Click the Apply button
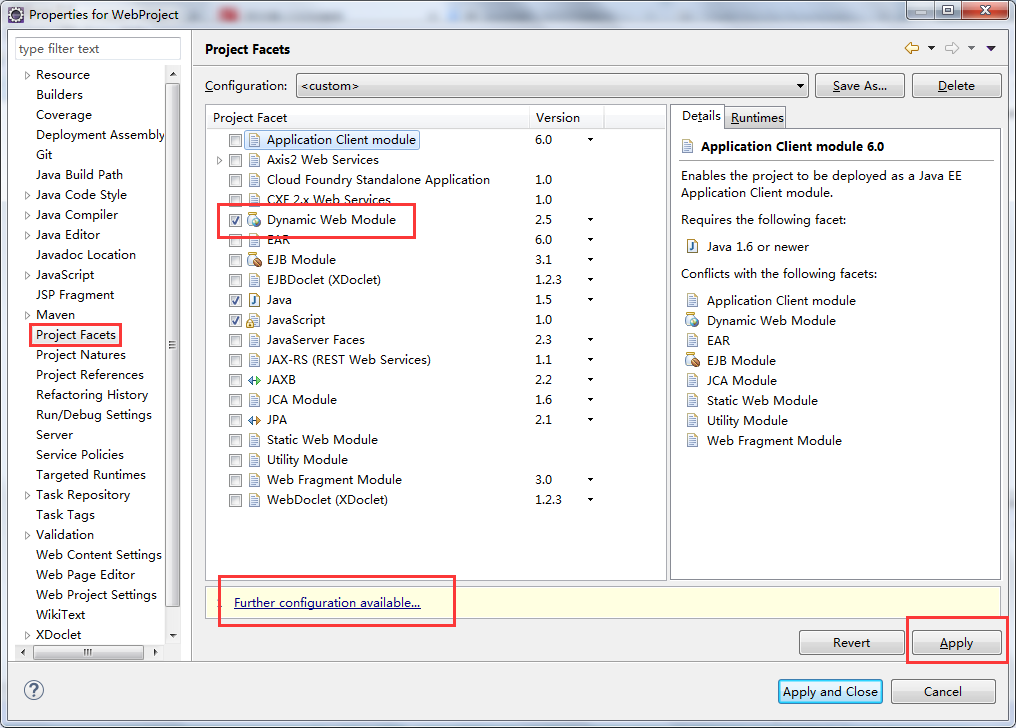This screenshot has height=728, width=1016. coord(956,643)
